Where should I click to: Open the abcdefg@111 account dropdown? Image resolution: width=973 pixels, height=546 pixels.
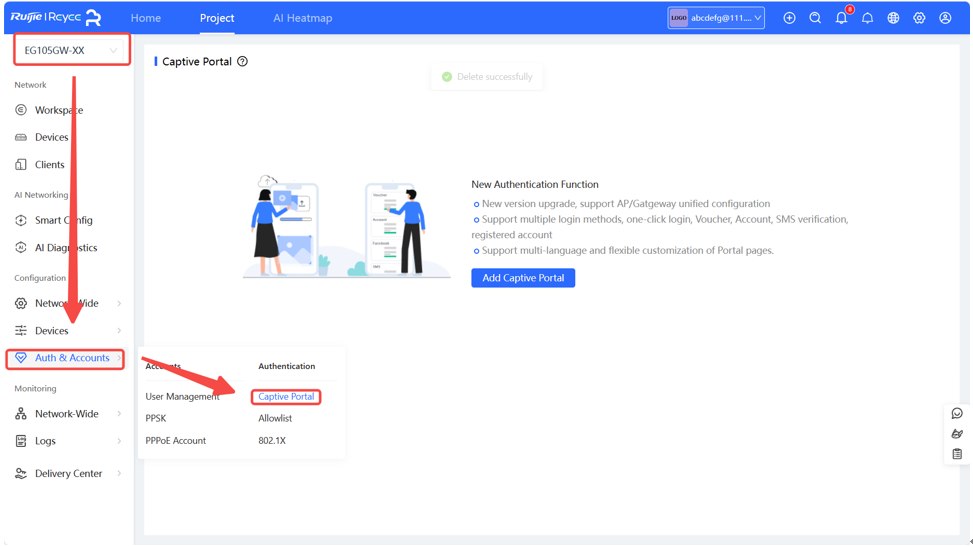click(x=716, y=18)
